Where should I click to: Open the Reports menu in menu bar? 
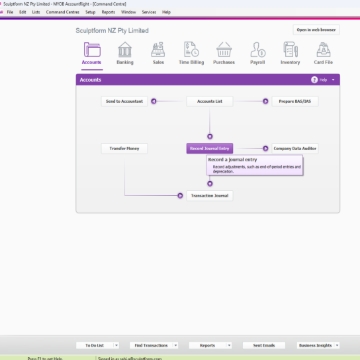pos(108,12)
